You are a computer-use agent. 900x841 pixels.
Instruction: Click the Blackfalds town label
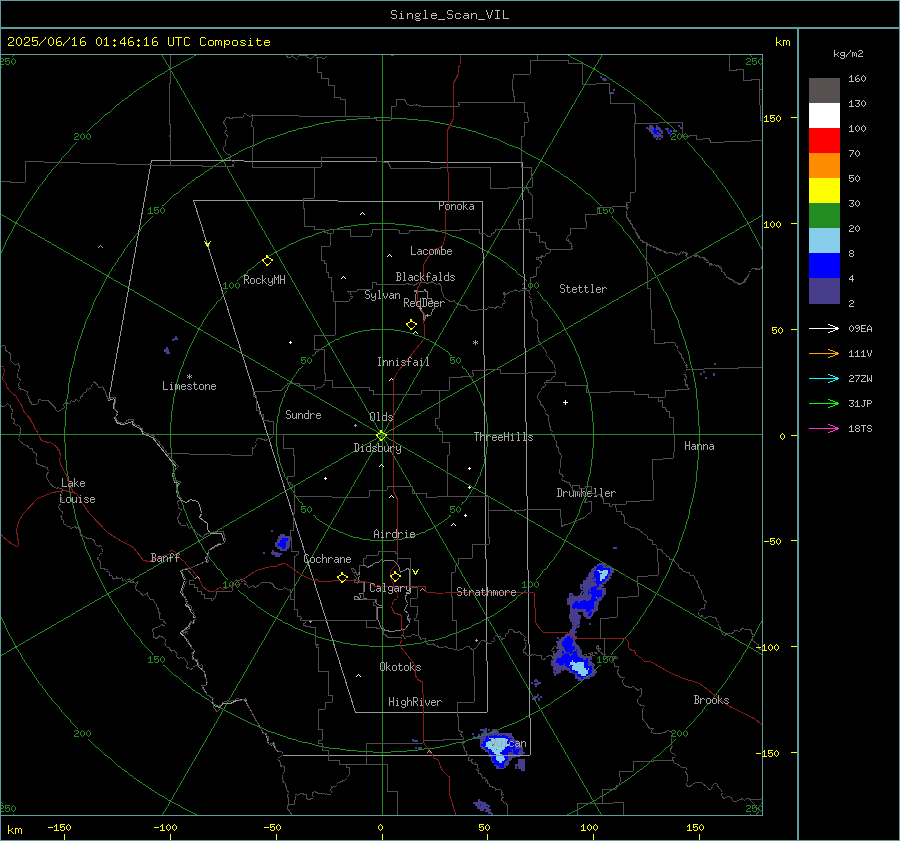425,277
